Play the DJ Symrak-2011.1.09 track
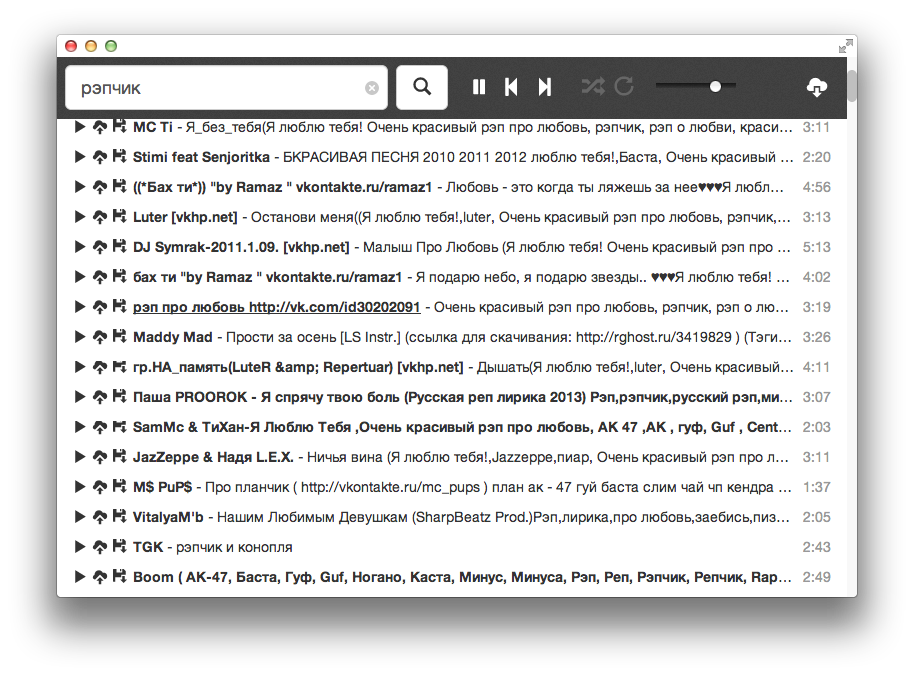This screenshot has width=914, height=676. pos(80,246)
